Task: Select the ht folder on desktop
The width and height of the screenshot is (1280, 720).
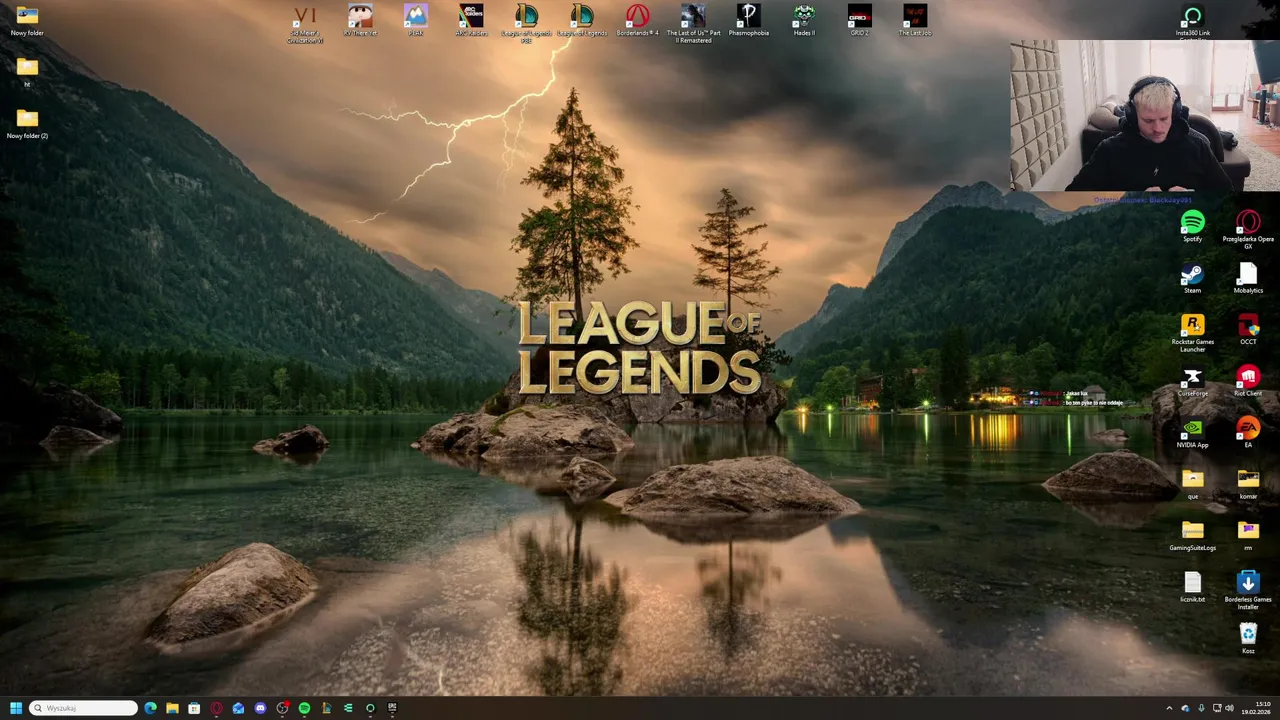Action: 27,72
